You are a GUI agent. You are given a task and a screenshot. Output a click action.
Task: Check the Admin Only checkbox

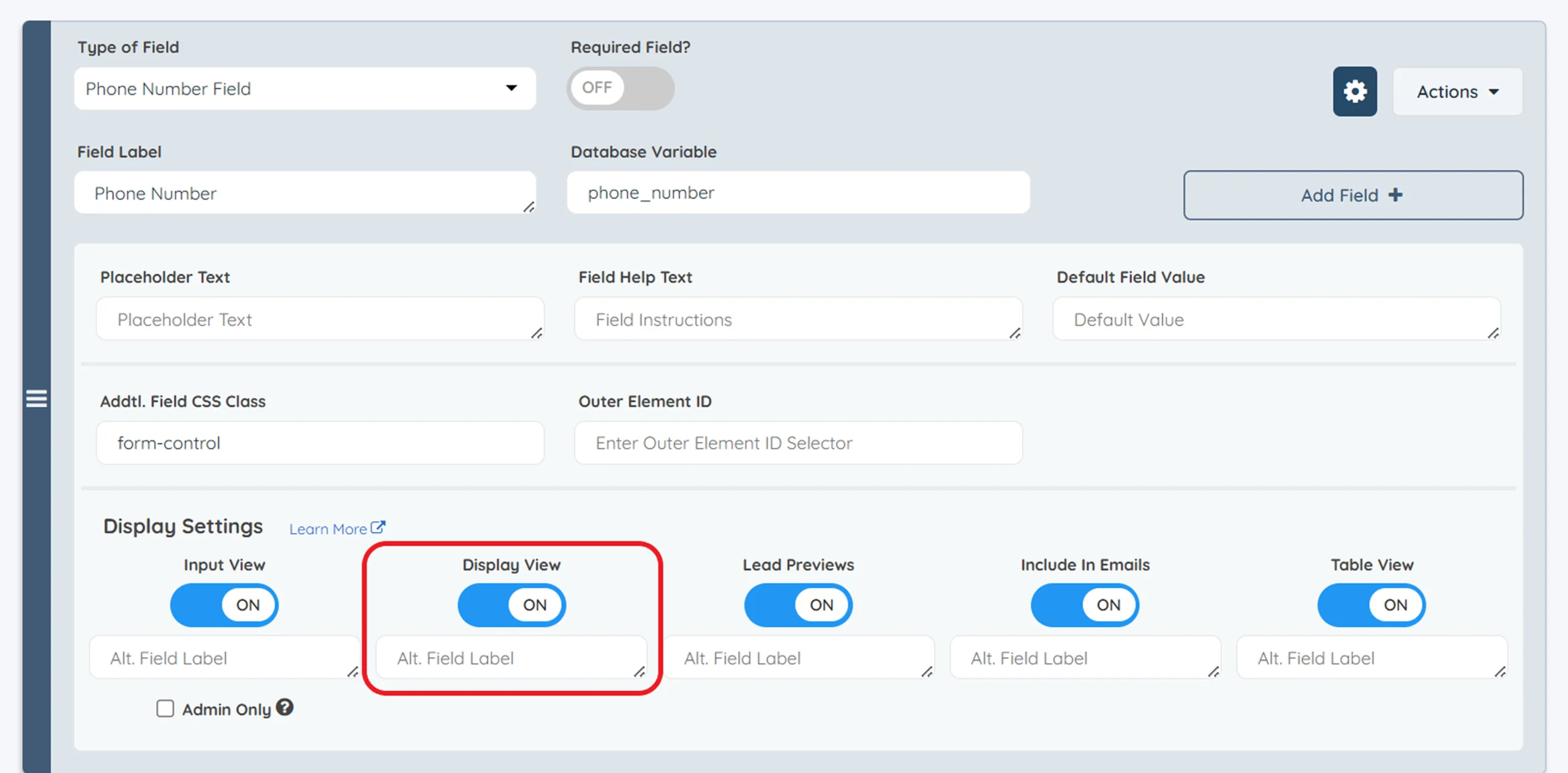tap(165, 709)
